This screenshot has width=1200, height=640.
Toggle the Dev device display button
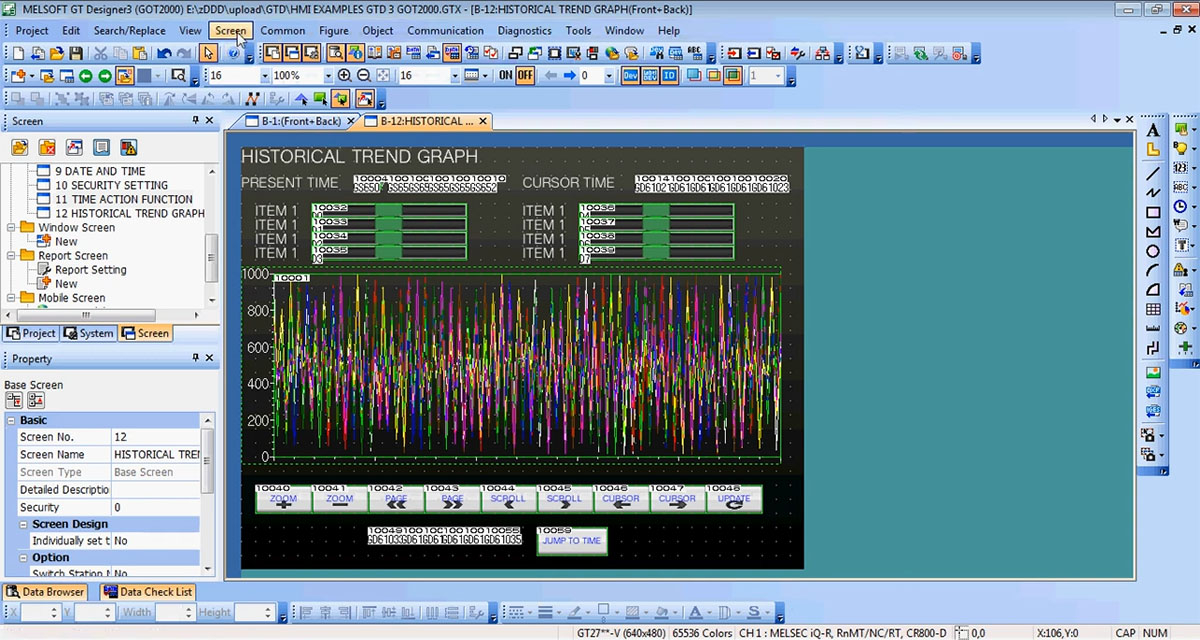pyautogui.click(x=631, y=76)
